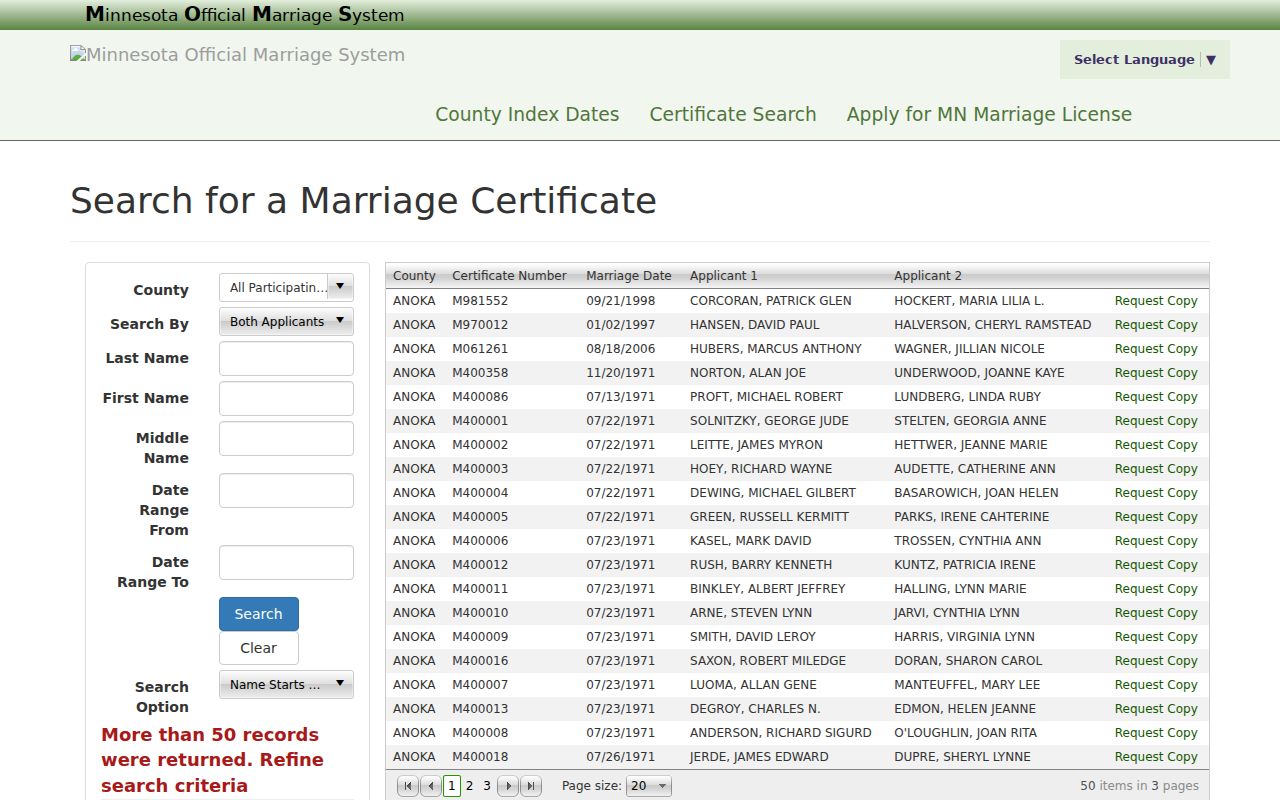Image resolution: width=1280 pixels, height=800 pixels.
Task: Request copy for HOEY, RICHARD WAYNE
Action: pos(1156,469)
